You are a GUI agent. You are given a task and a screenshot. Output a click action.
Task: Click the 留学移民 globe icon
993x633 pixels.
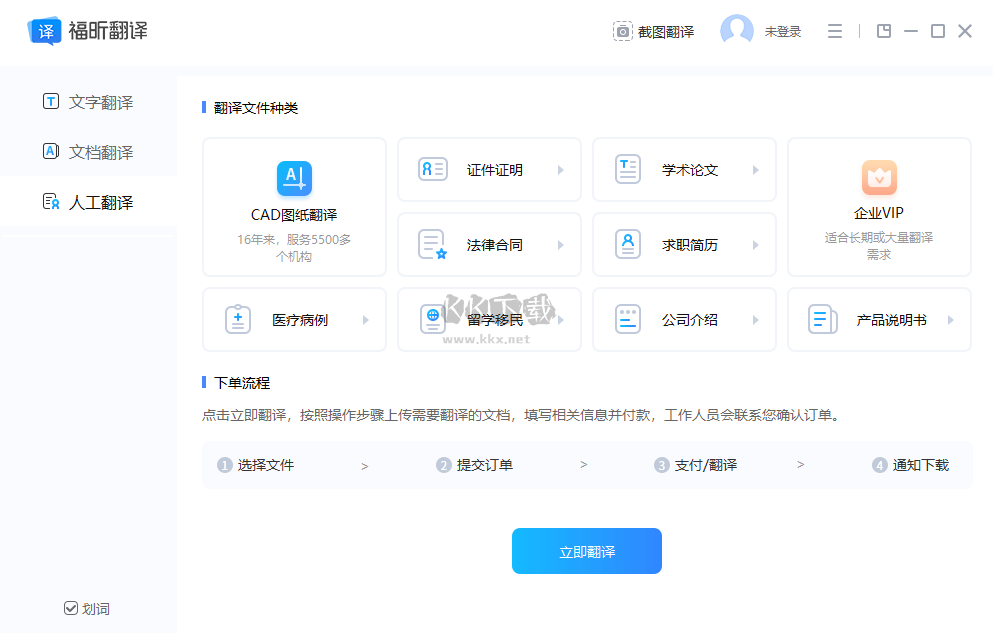point(432,319)
